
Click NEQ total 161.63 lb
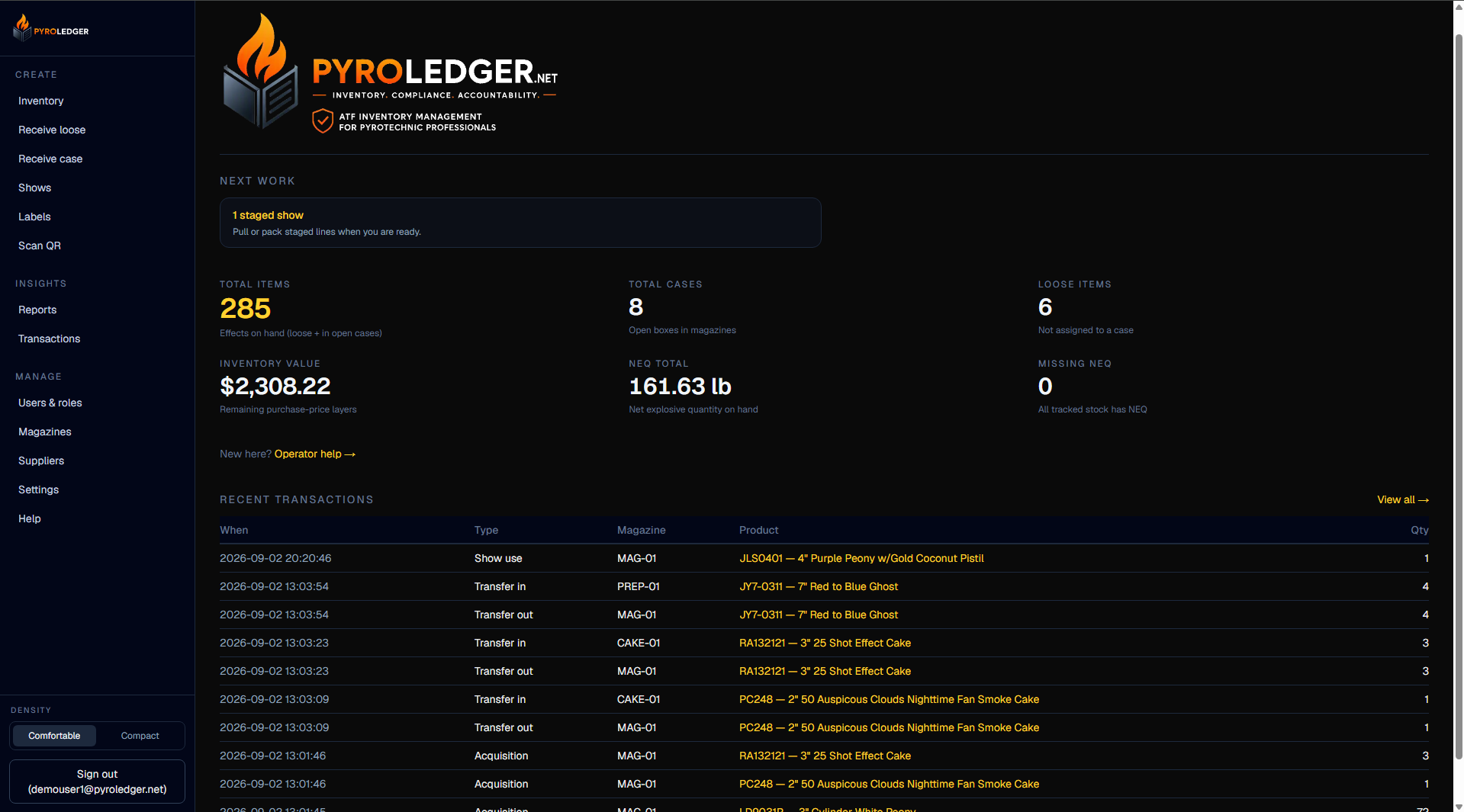point(680,386)
